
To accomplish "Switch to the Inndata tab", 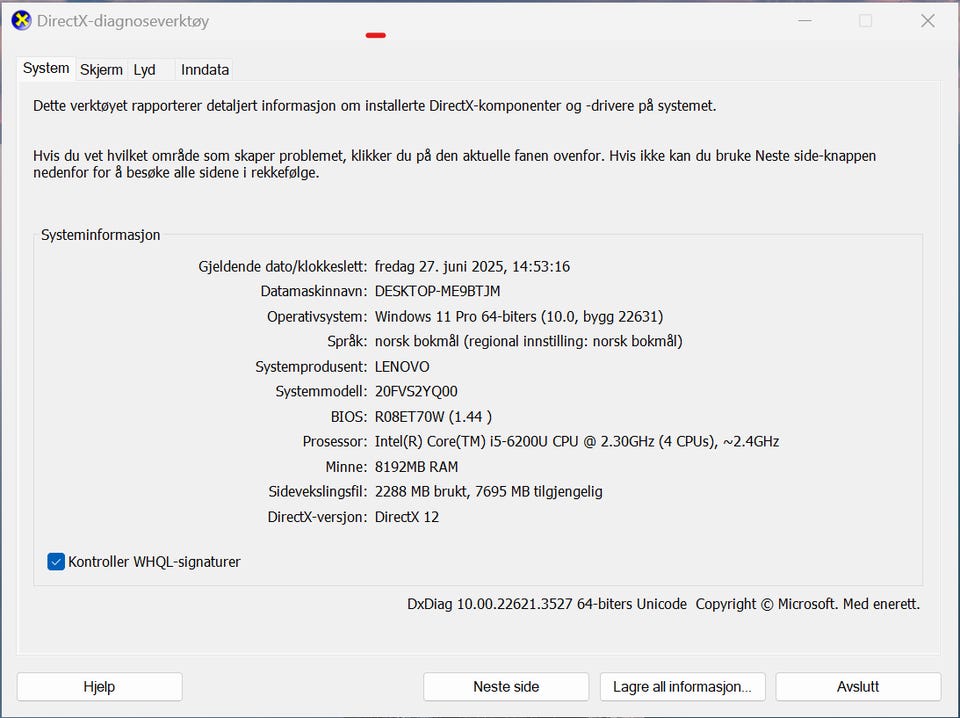I will [205, 70].
